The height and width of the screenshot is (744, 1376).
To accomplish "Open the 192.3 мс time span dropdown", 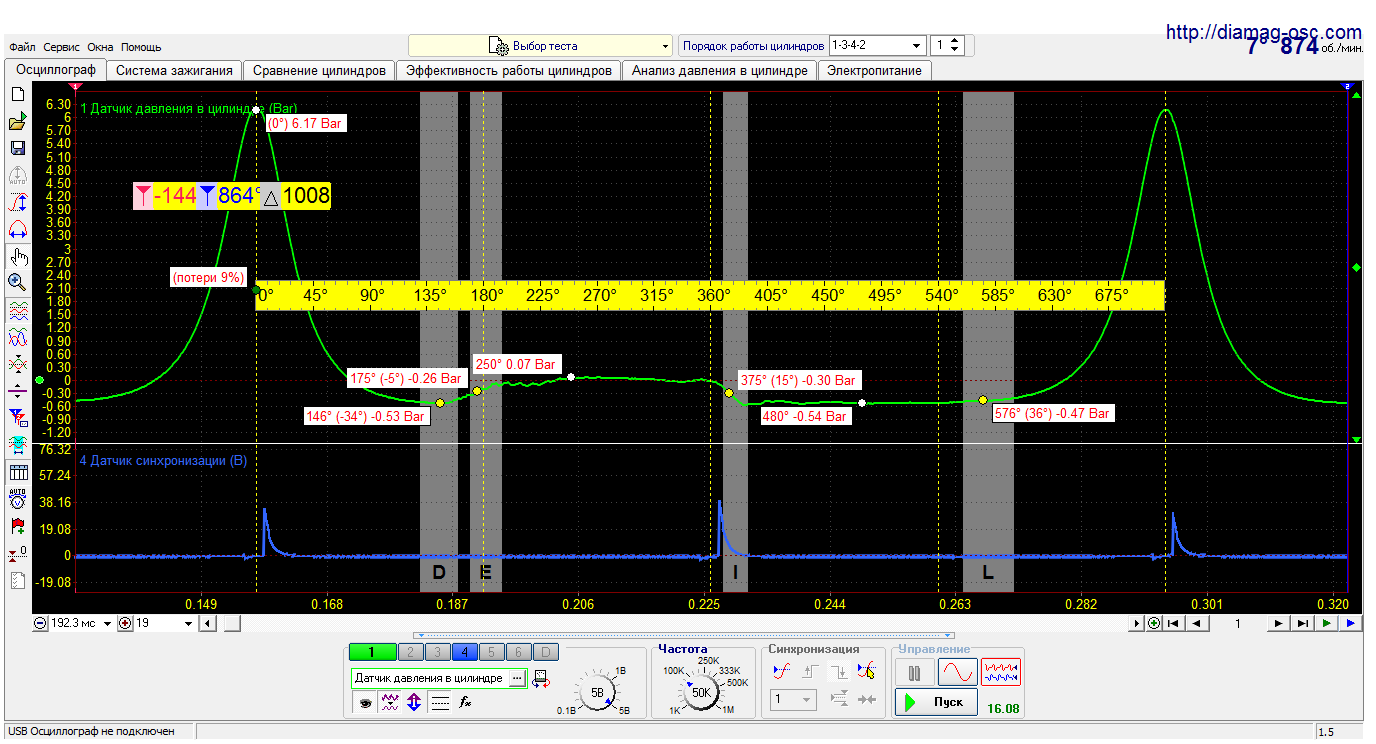I will [x=79, y=623].
